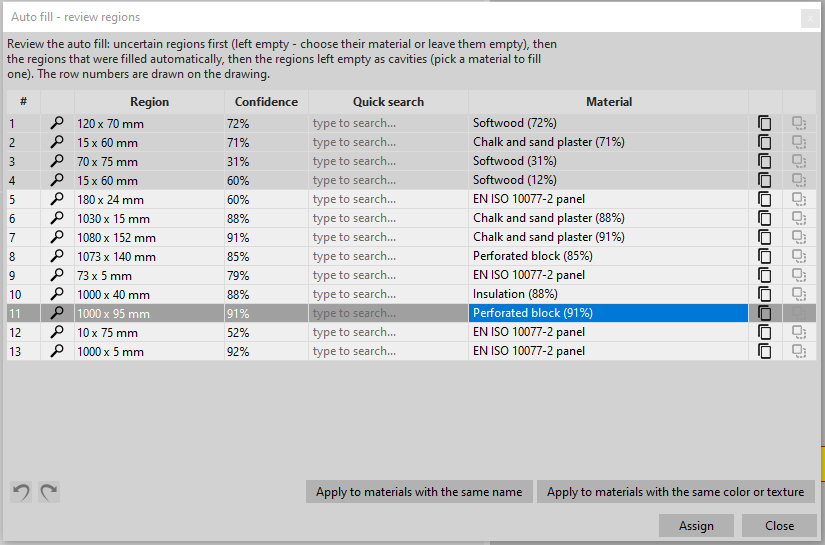Paste material icon in row 6

coord(799,218)
